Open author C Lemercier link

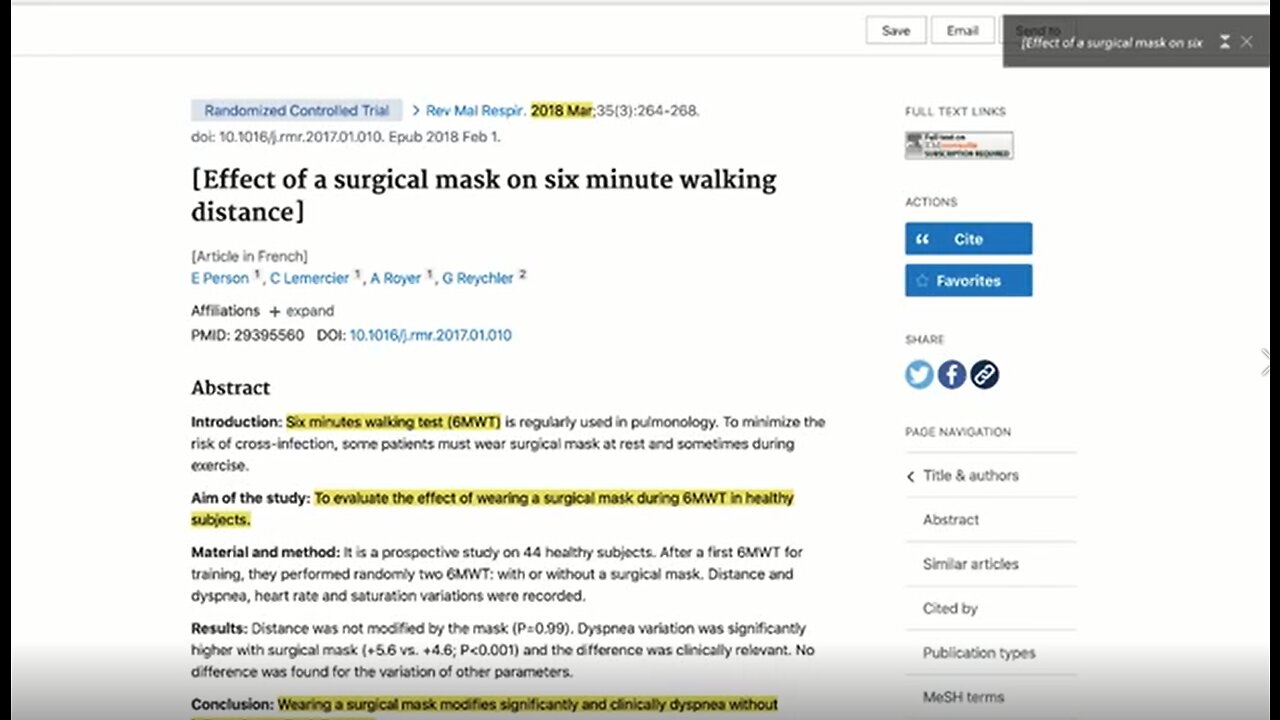310,278
